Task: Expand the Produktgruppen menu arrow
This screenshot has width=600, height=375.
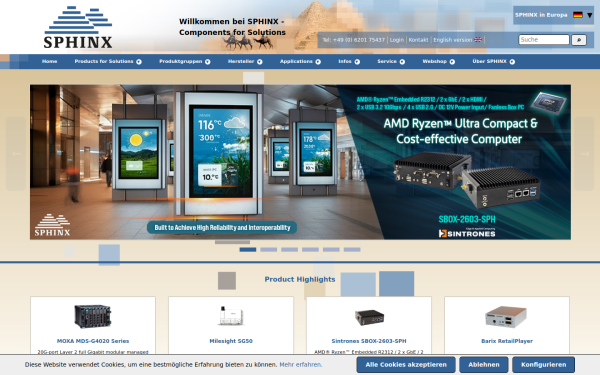Action: coord(207,62)
